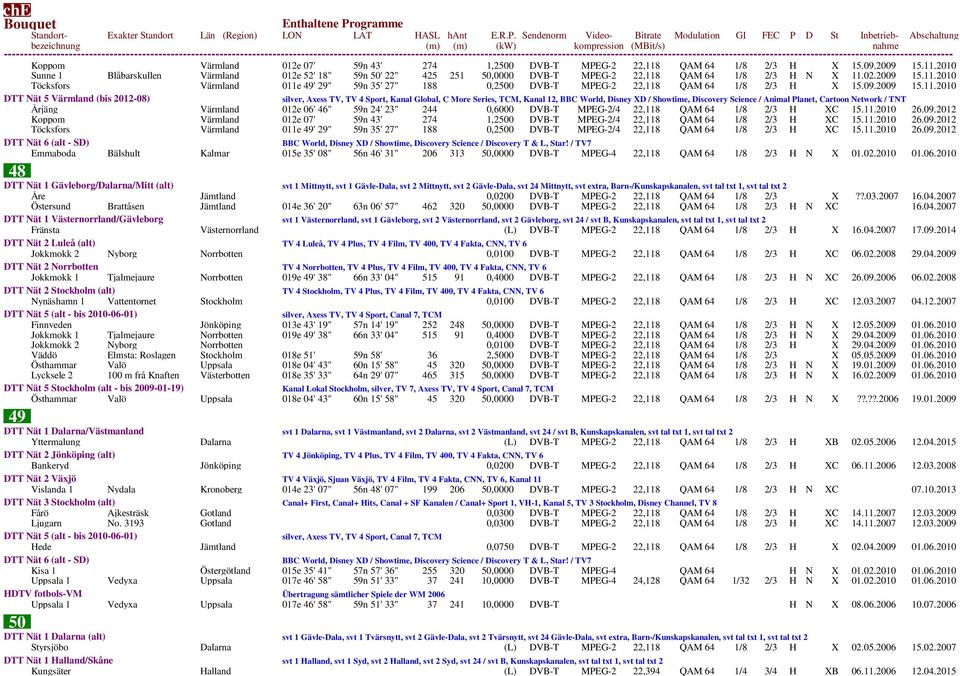The height and width of the screenshot is (676, 960).
Task: Select bouquet "HDTV fotbols-VM"
Action: click(42, 594)
